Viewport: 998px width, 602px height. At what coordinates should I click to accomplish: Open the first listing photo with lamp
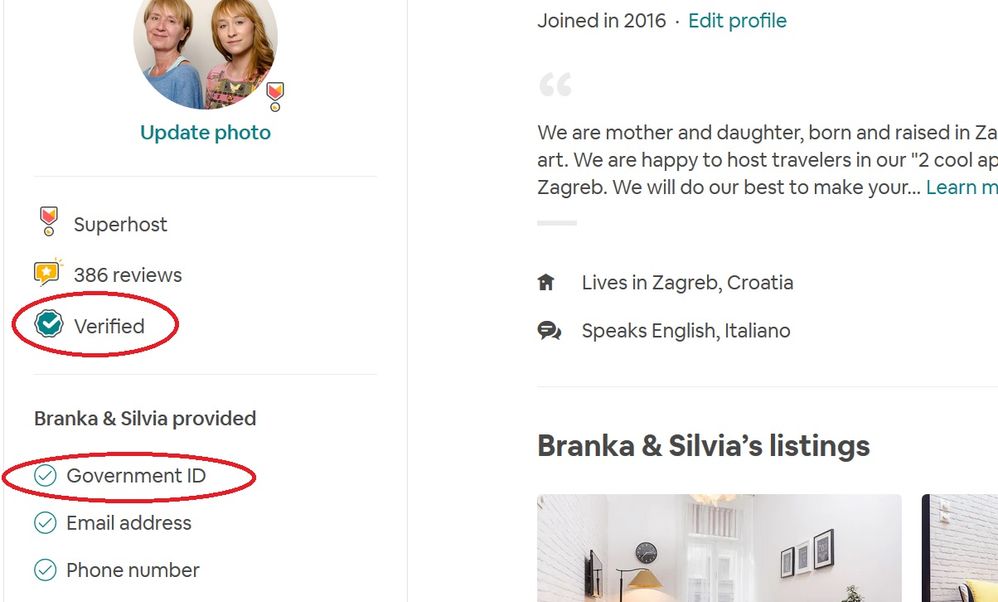(719, 548)
